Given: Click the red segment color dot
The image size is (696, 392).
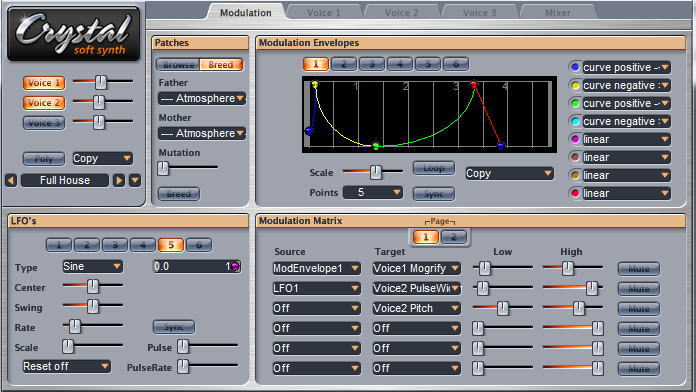Looking at the screenshot, I should tap(575, 193).
